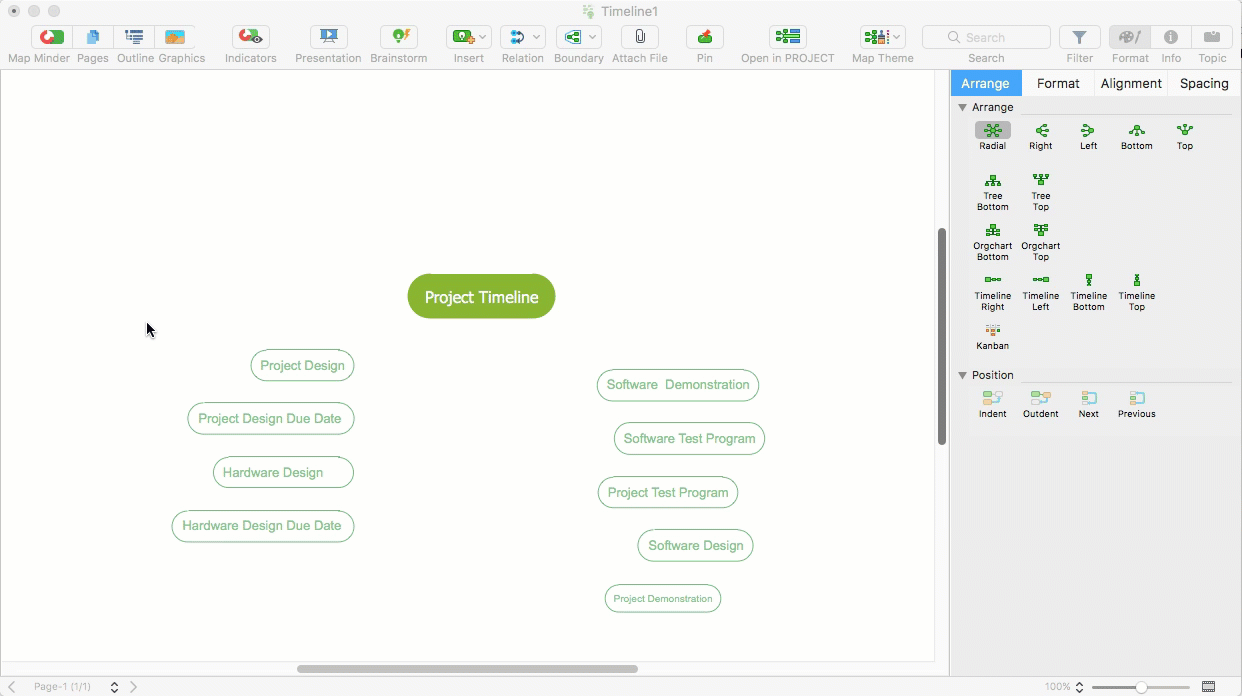Screen dimensions: 1242x696
Task: Select Project Design Due Date topic
Action: click(270, 418)
